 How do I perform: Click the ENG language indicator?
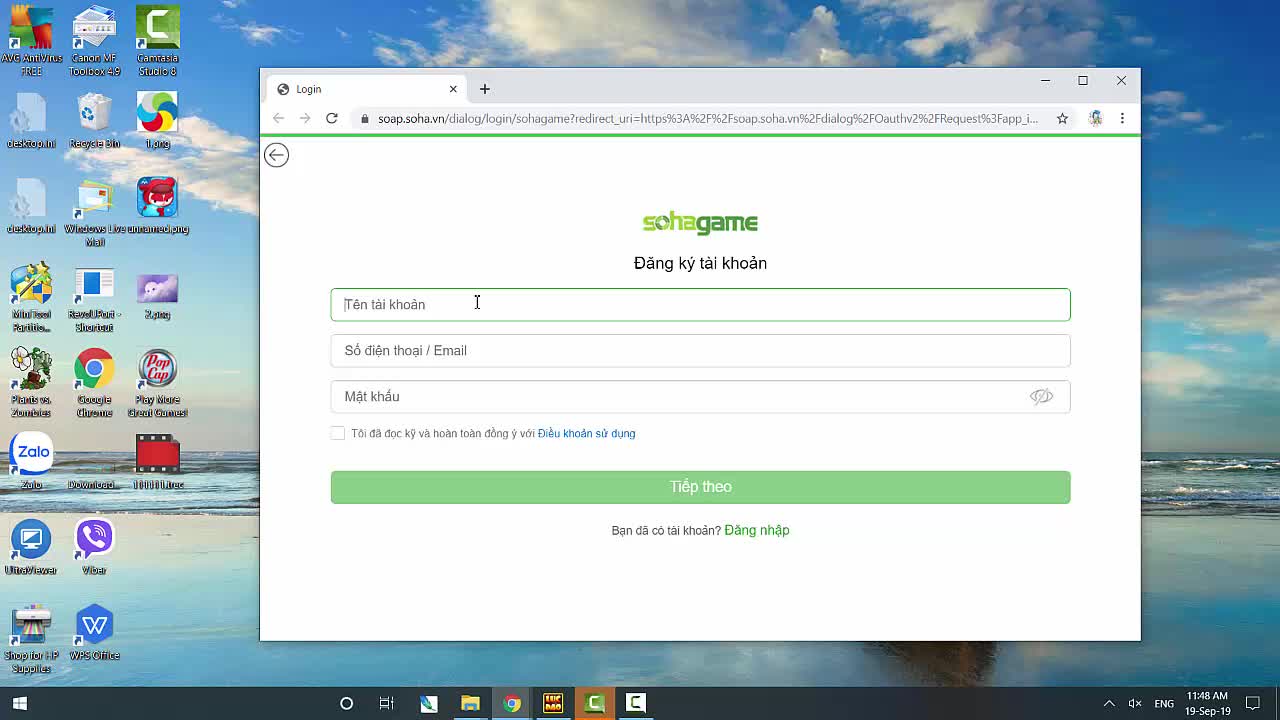1164,703
